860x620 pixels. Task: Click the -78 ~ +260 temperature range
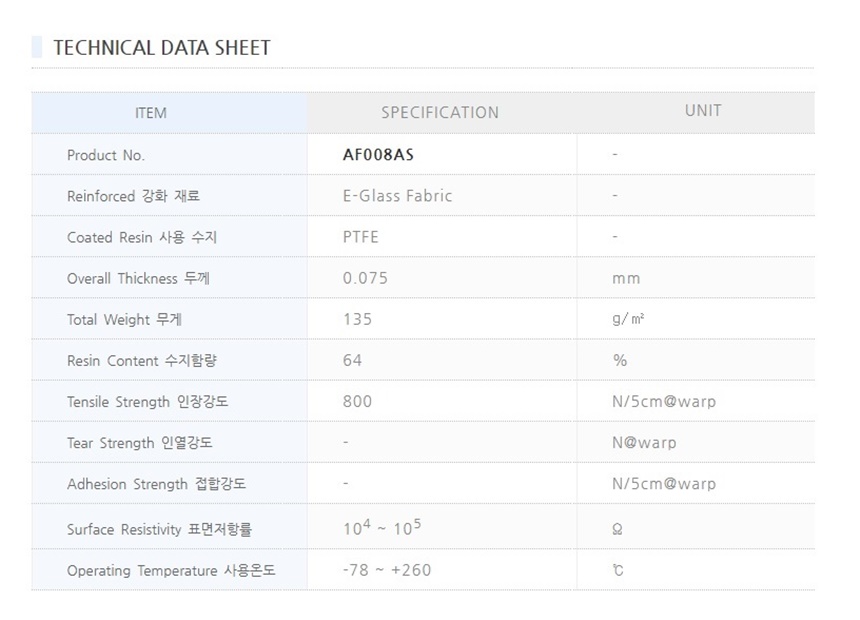[x=387, y=570]
